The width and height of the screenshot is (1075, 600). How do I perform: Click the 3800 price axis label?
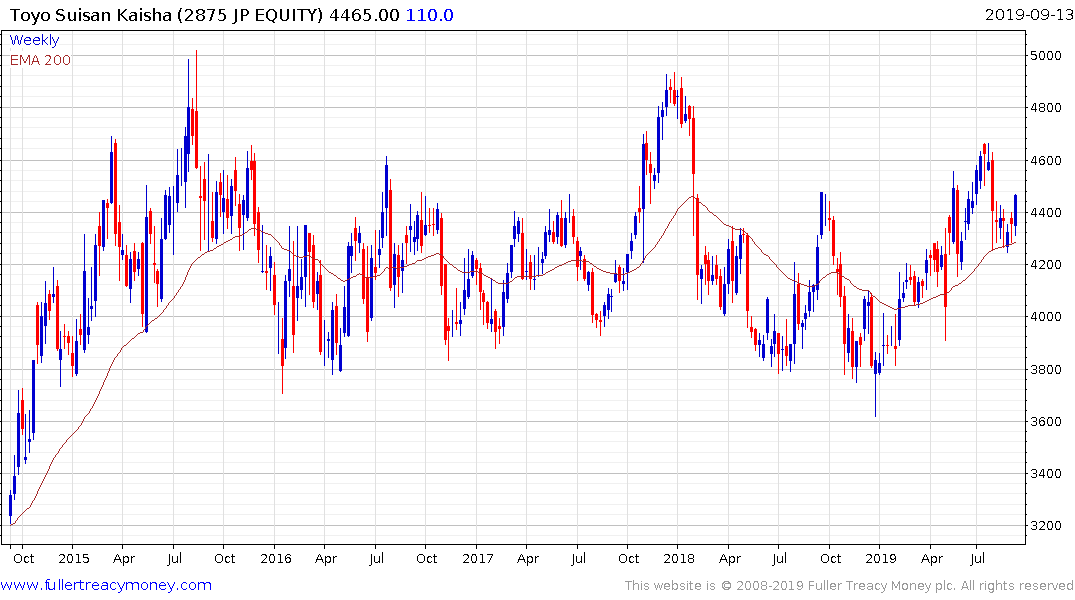coord(1046,370)
